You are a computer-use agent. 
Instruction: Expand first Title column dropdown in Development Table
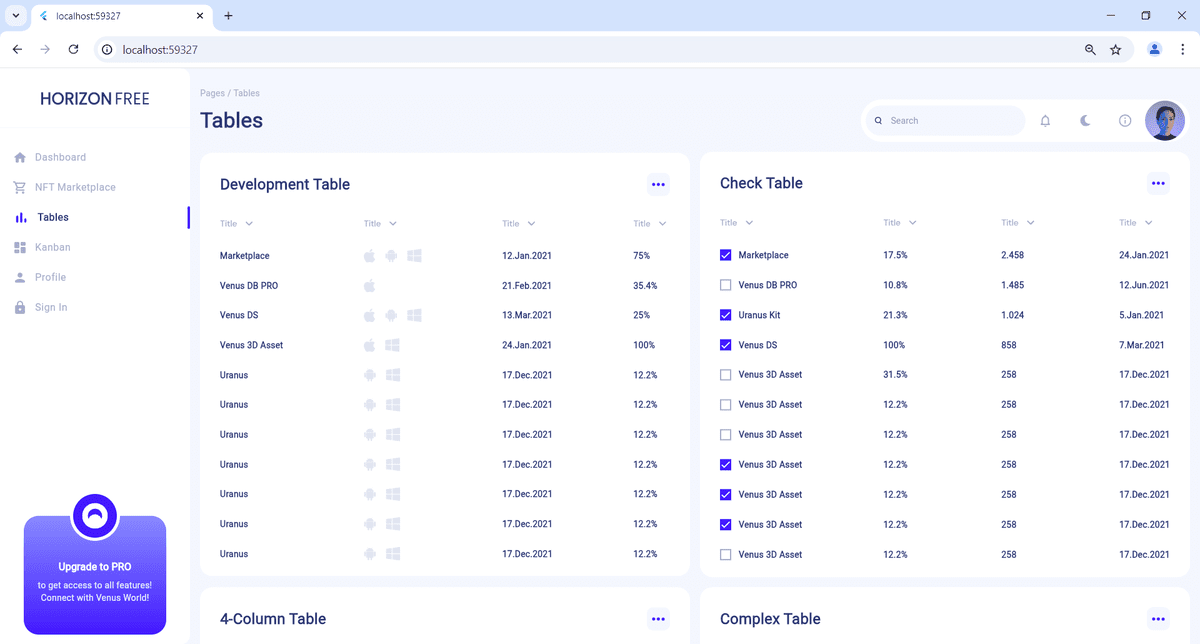[x=249, y=224]
